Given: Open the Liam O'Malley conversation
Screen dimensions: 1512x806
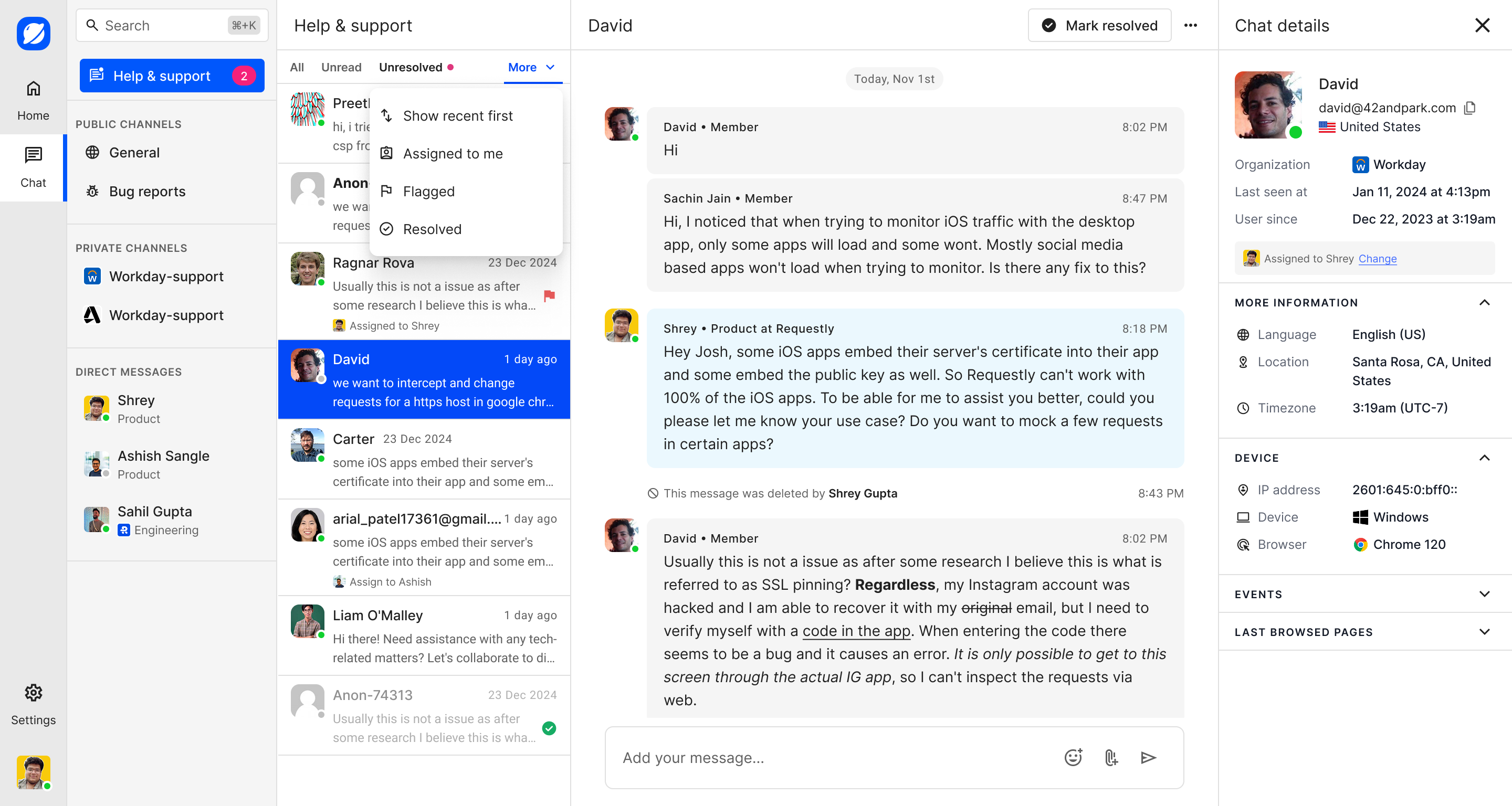Looking at the screenshot, I should click(424, 635).
